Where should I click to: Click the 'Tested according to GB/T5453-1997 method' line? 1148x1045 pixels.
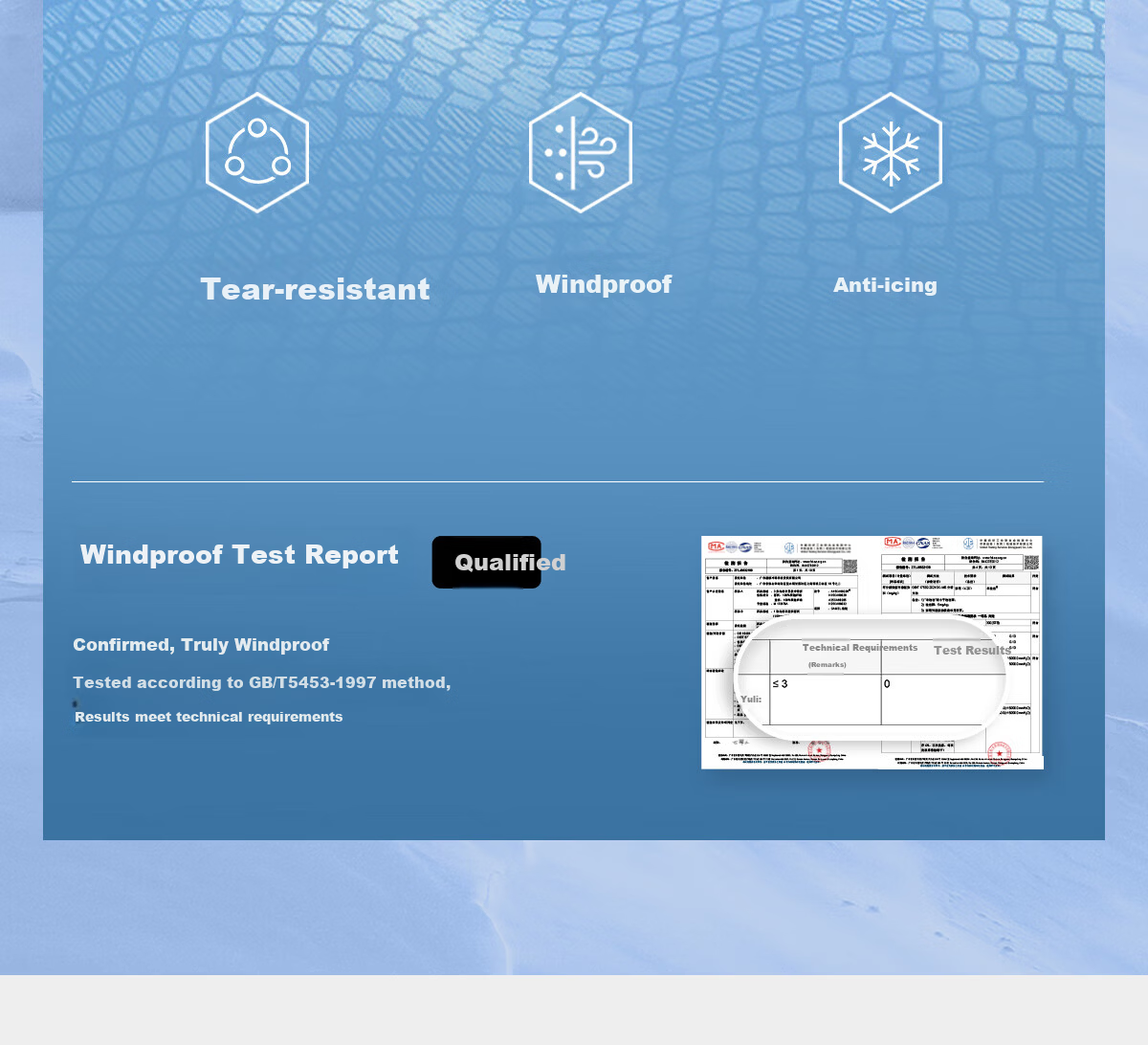[x=261, y=682]
